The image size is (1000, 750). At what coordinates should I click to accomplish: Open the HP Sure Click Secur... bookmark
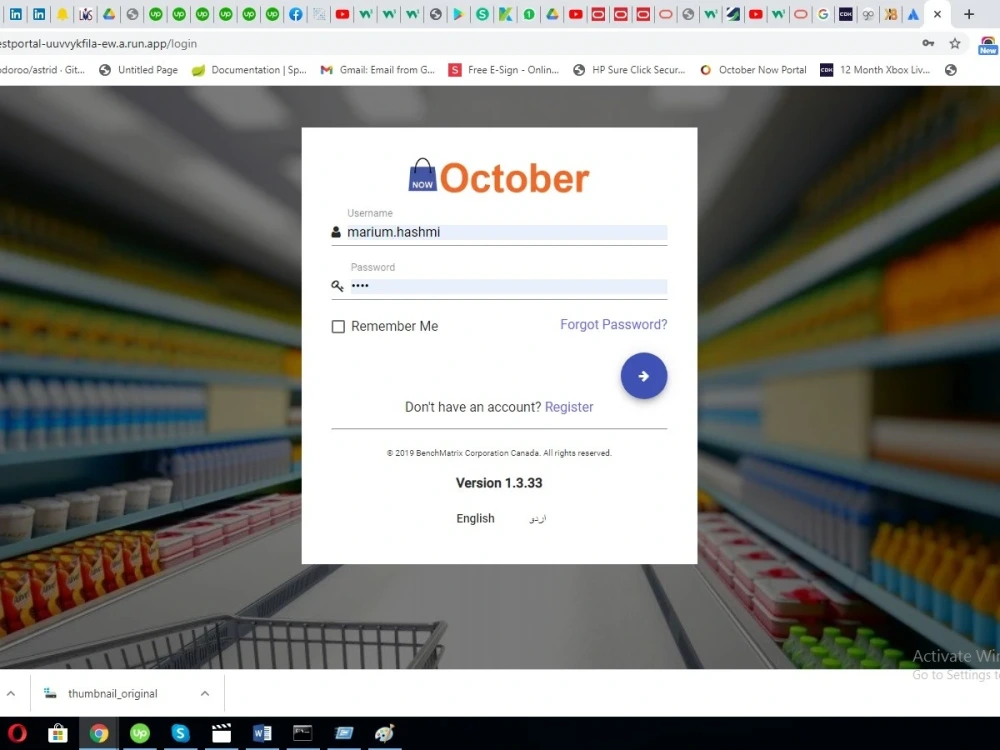(x=629, y=70)
